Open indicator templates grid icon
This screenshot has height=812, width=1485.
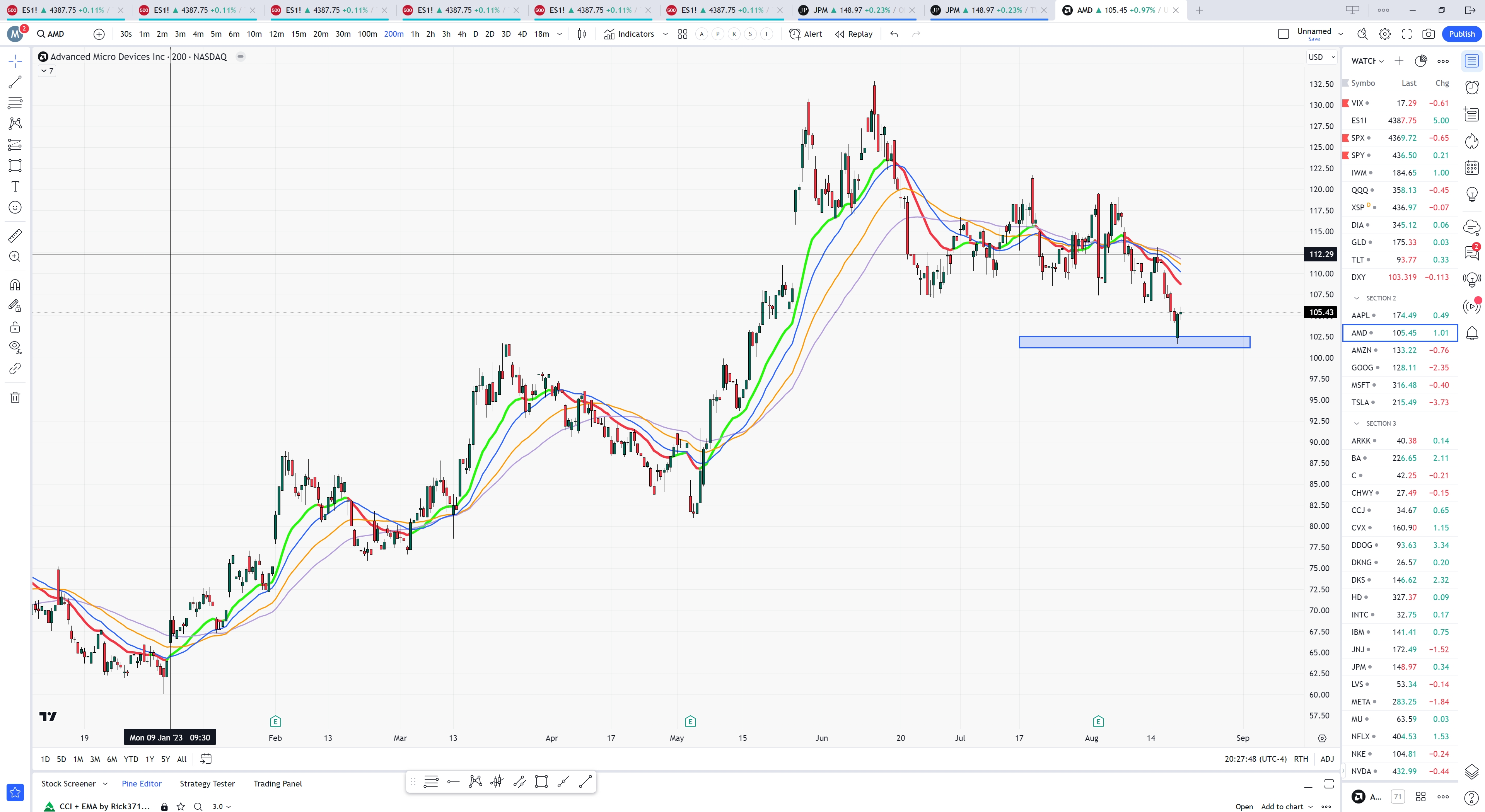[683, 34]
